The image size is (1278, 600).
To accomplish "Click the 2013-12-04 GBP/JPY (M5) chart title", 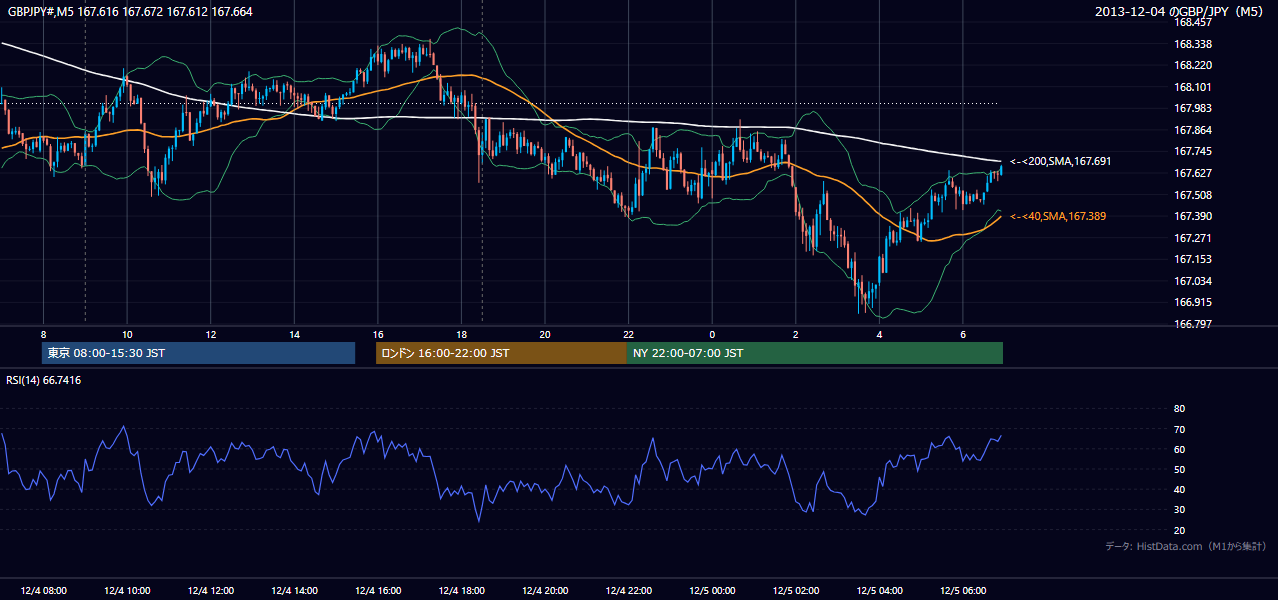I will 1179,12.
